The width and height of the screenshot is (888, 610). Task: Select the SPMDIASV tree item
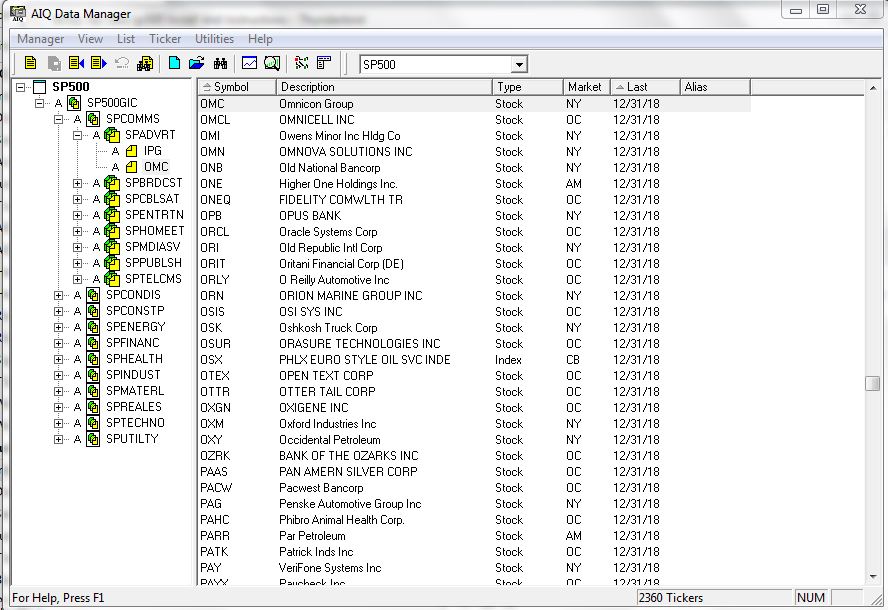(152, 247)
